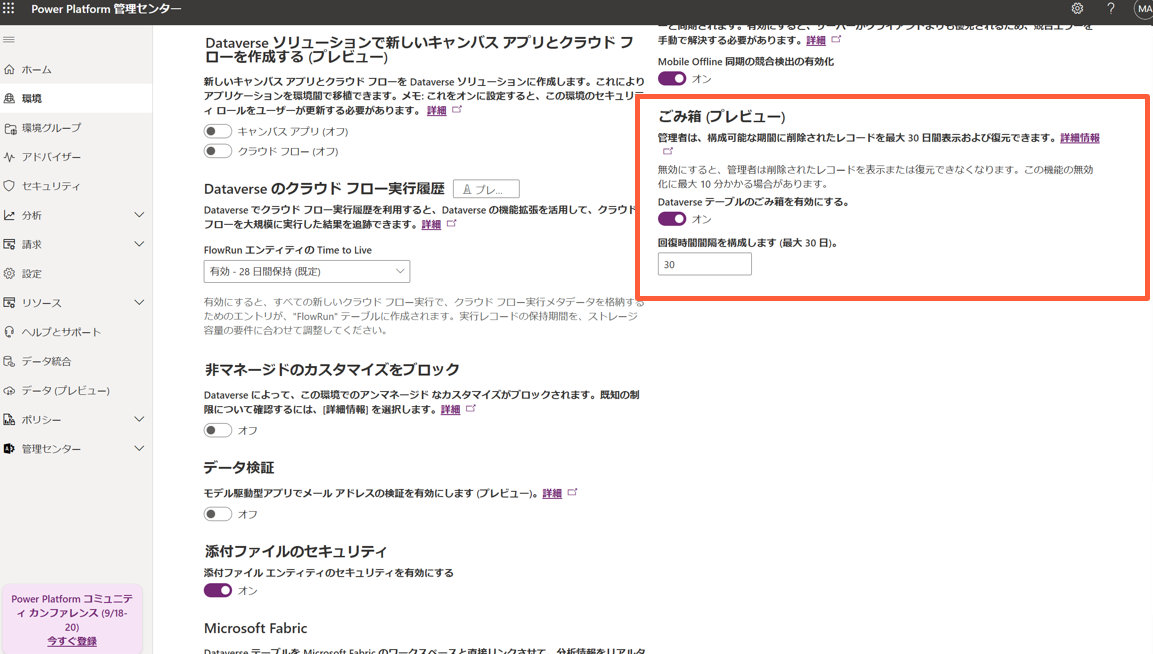This screenshot has width=1153, height=654.
Task: Expand the 管理センター chevron
Action: point(139,449)
